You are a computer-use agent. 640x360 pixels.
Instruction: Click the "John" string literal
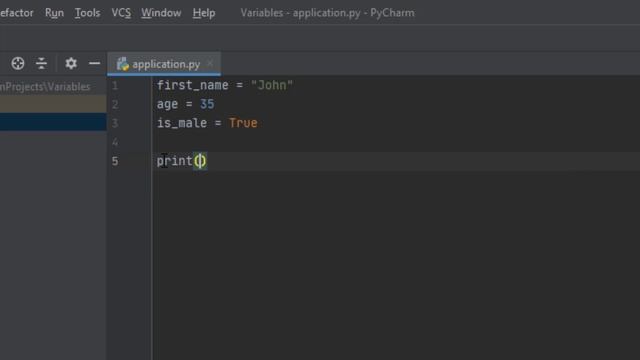pyautogui.click(x=272, y=85)
